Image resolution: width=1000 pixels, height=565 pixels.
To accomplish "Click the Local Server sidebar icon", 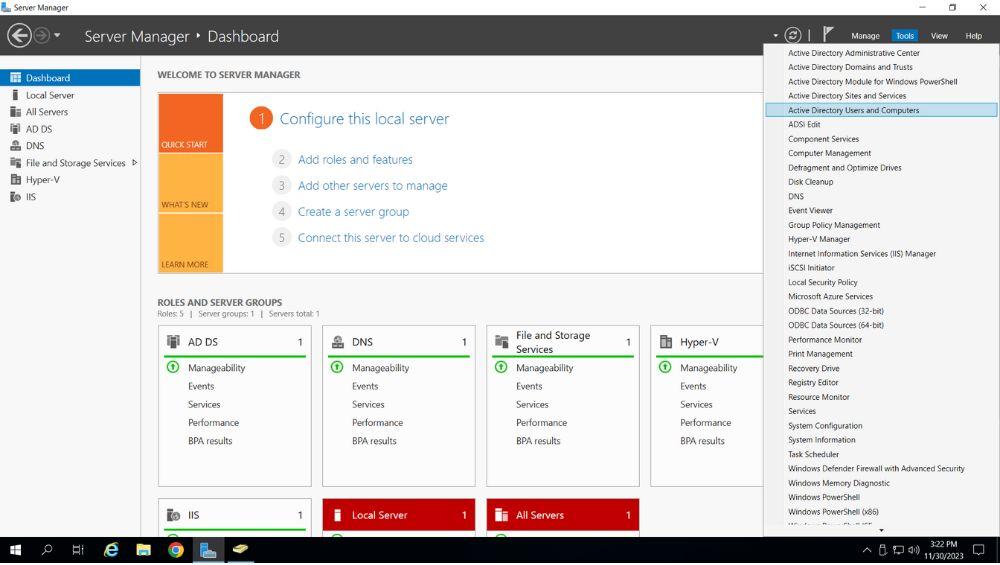I will tap(15, 95).
